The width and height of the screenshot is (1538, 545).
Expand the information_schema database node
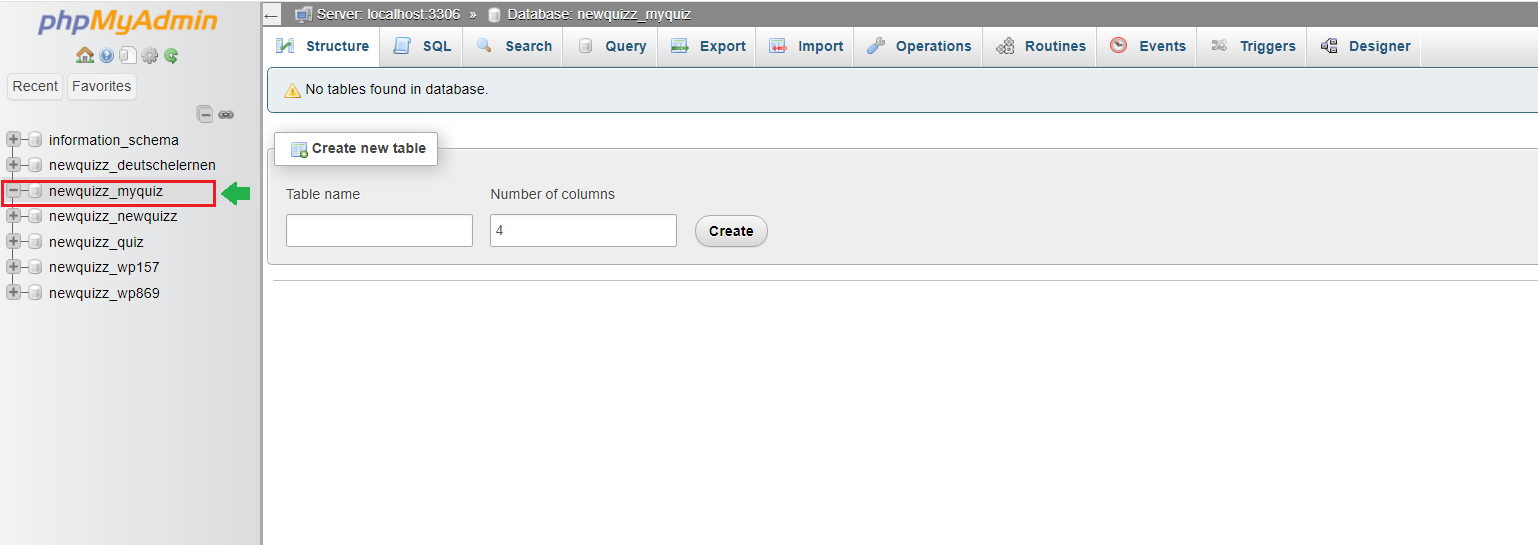[x=13, y=140]
